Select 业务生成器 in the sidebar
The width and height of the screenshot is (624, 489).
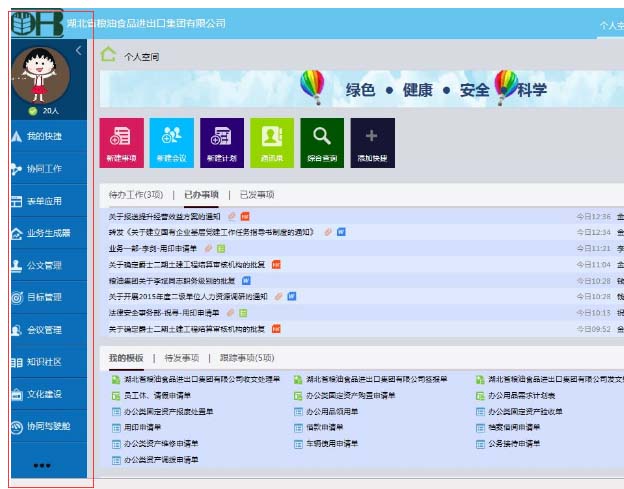point(49,233)
